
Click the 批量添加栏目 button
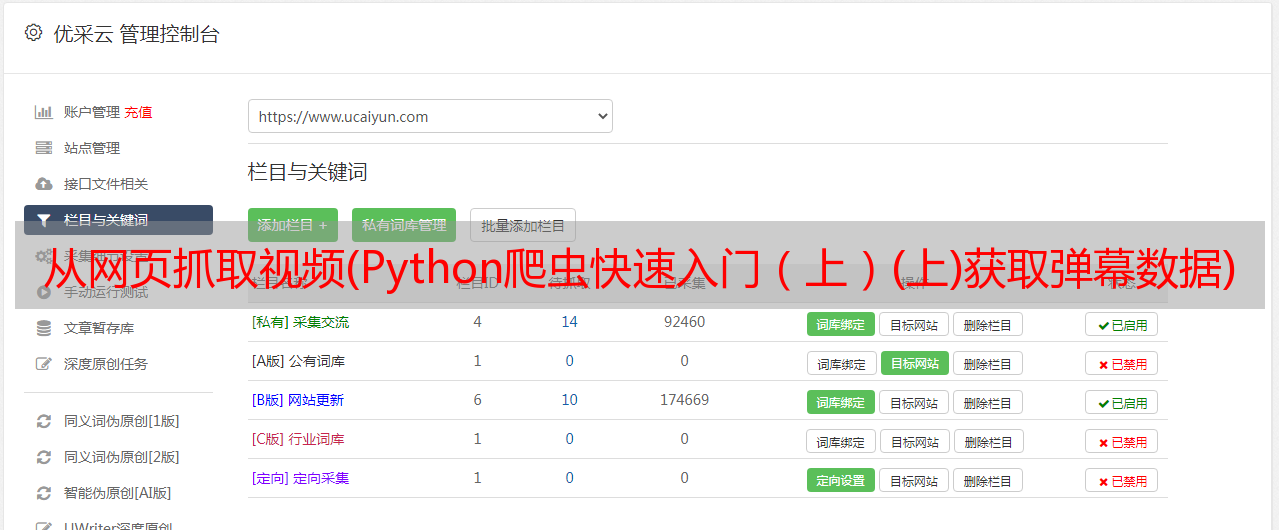(x=523, y=225)
